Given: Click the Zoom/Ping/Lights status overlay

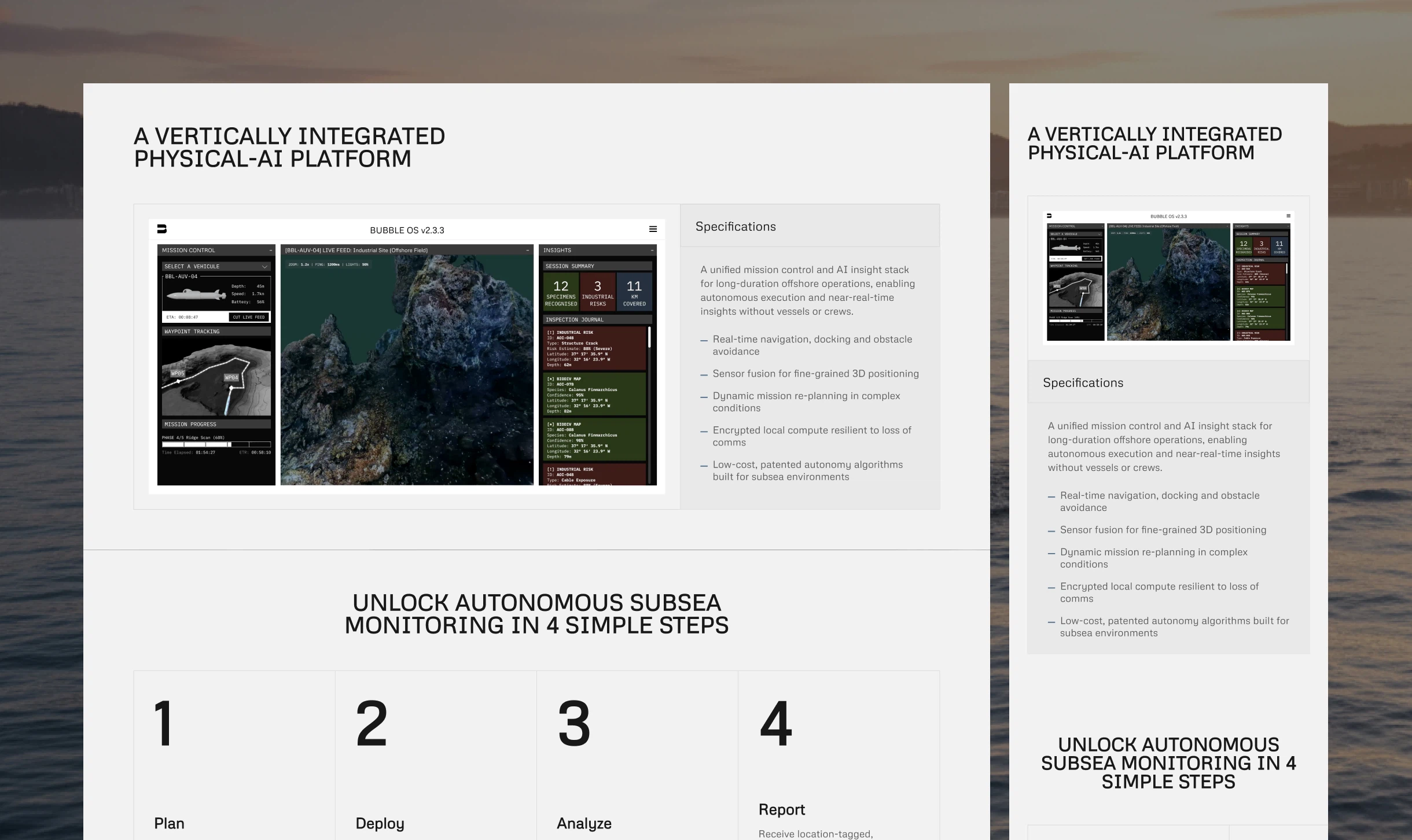Looking at the screenshot, I should (x=328, y=264).
